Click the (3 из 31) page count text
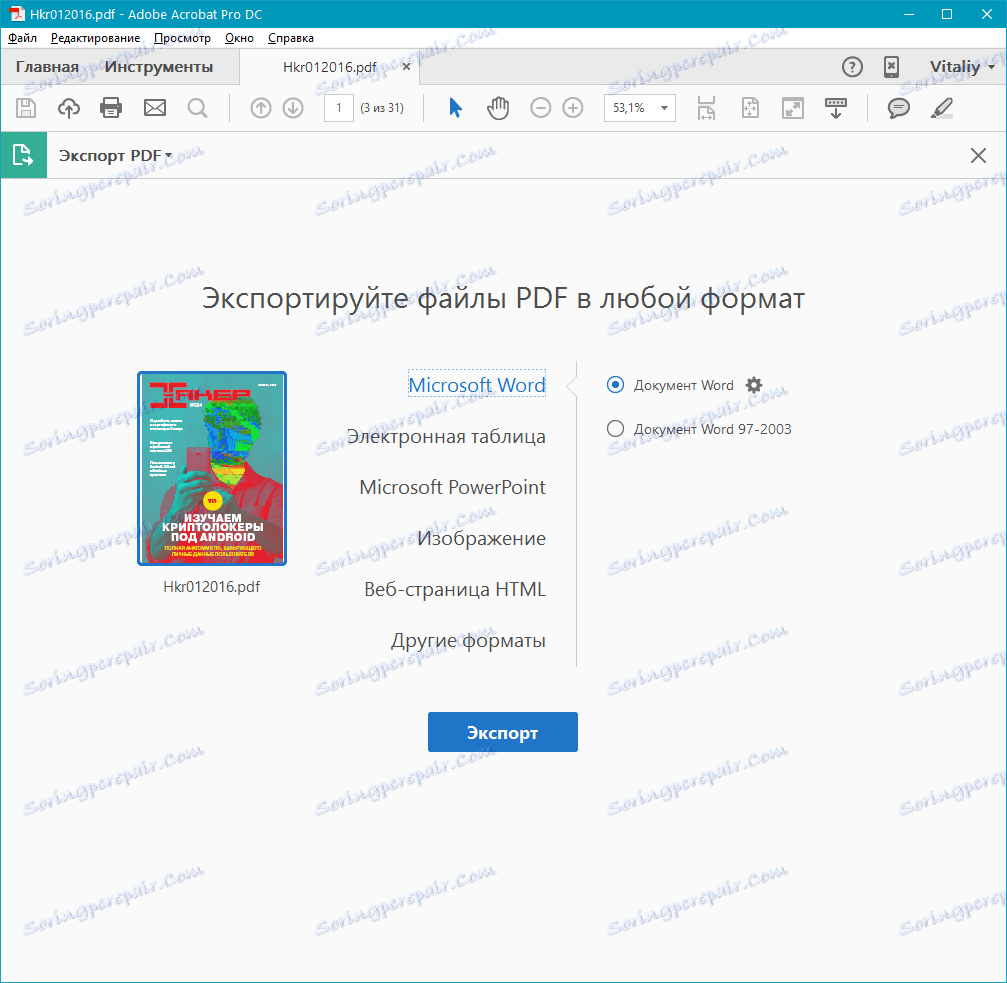Screen dimensions: 1007x983 (382, 108)
